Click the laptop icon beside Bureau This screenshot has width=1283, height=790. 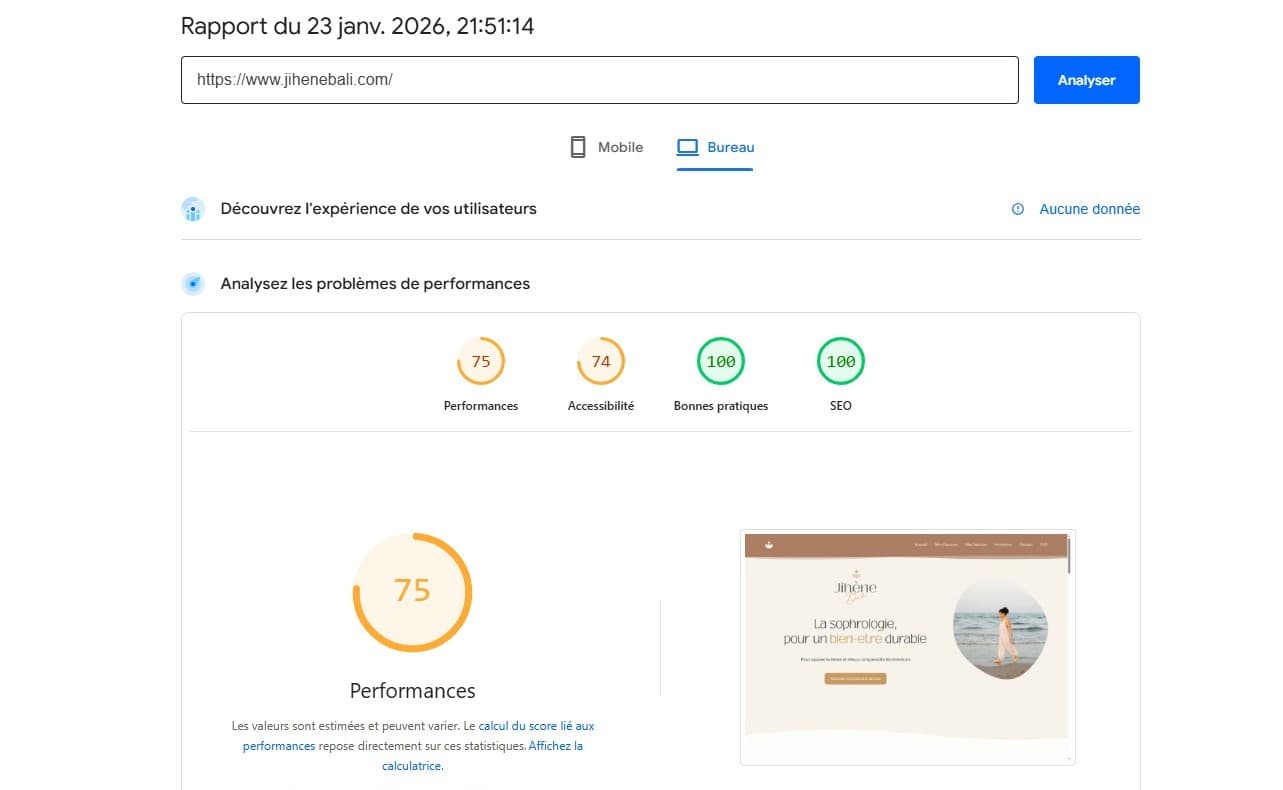[687, 147]
